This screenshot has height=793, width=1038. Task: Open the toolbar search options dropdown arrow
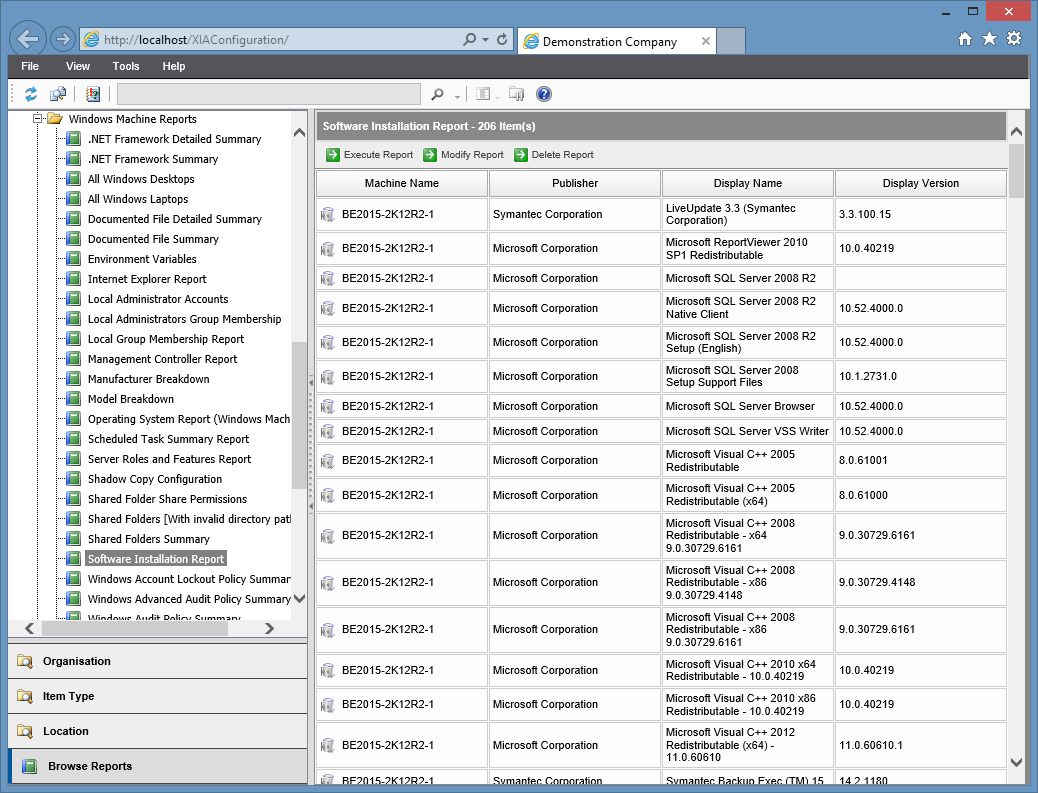pyautogui.click(x=457, y=97)
